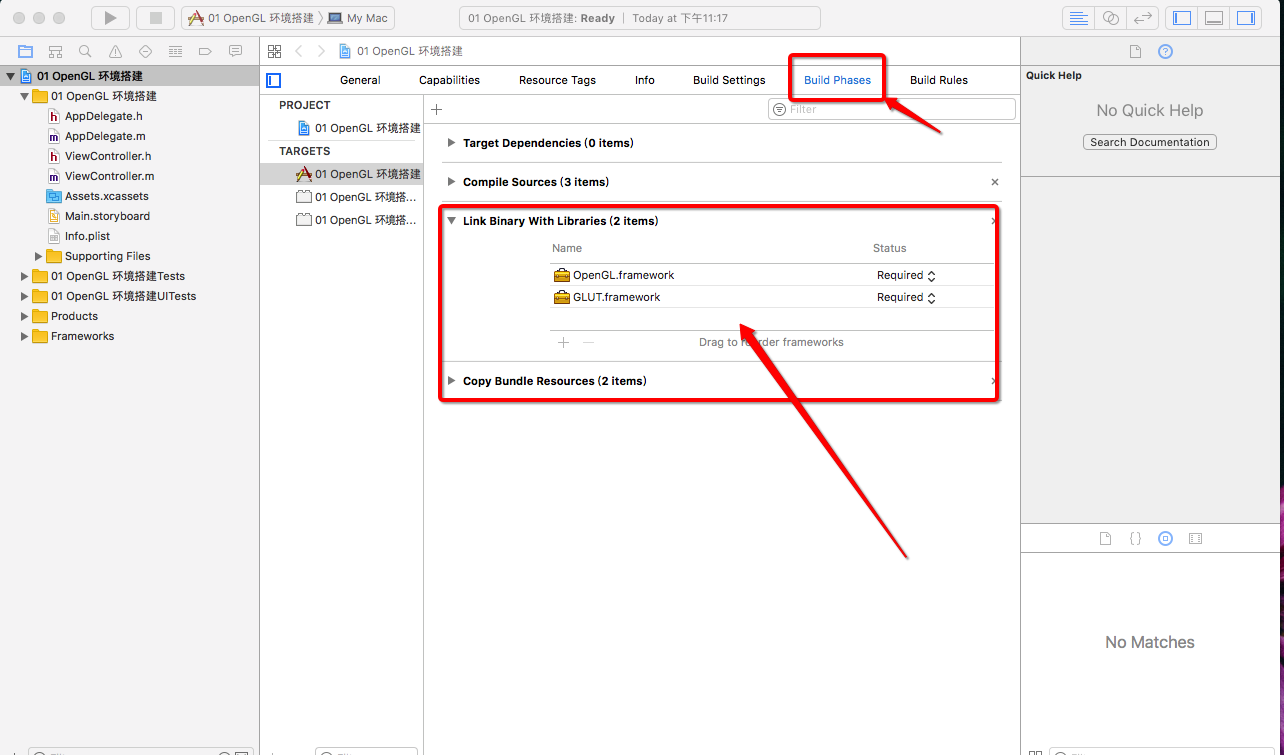Choose the My Mac run destination
This screenshot has height=755, width=1284.
click(359, 18)
